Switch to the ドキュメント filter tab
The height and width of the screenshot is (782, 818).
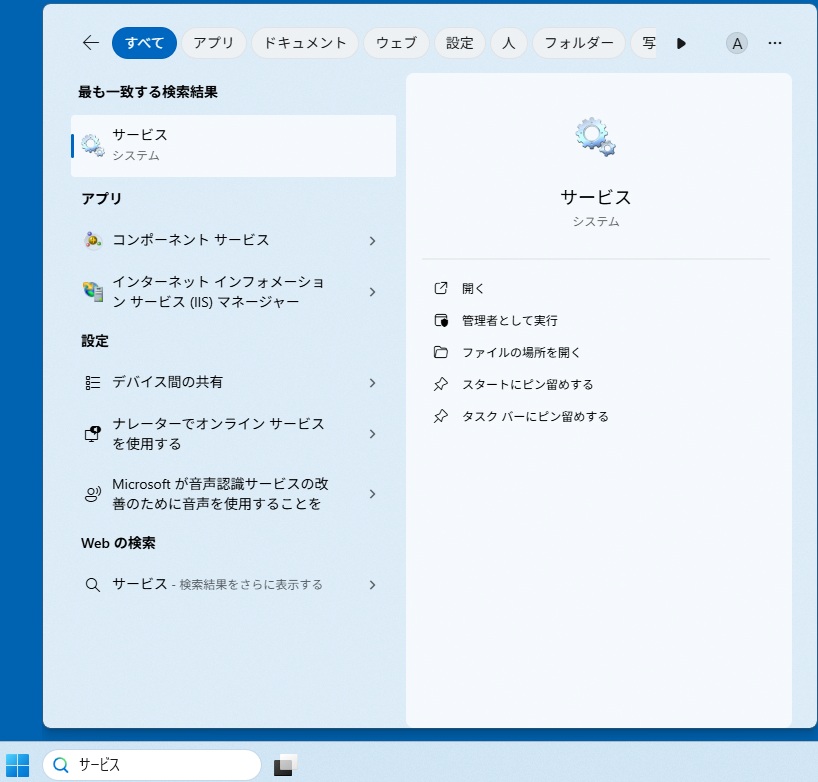coord(304,43)
